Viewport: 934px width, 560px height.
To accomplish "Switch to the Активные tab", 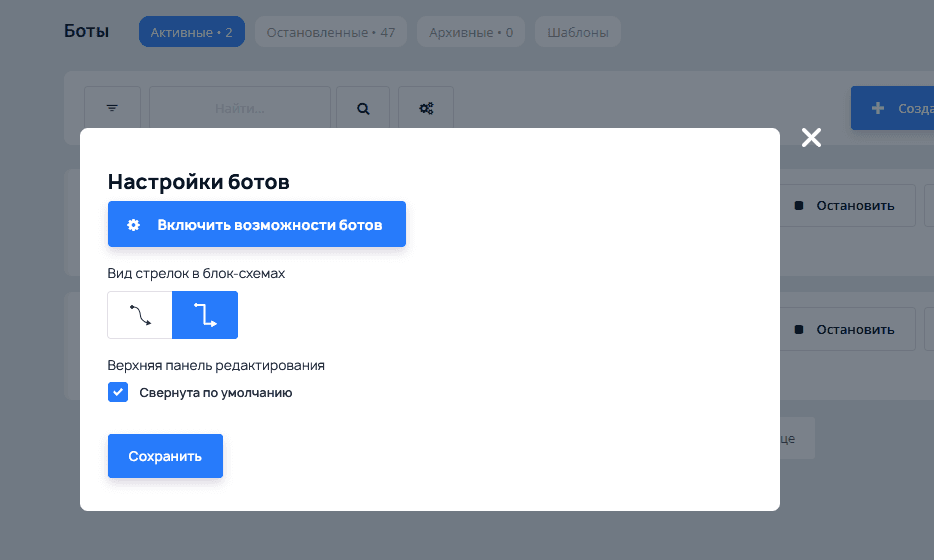I will coord(191,32).
